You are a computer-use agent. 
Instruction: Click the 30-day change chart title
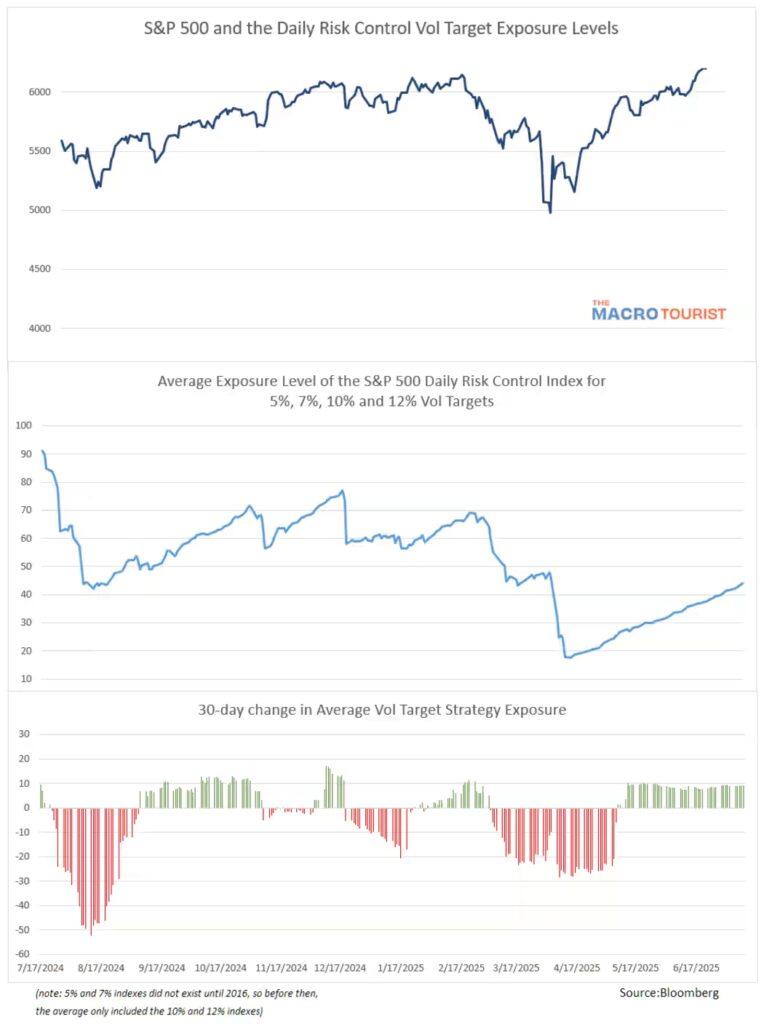tap(382, 710)
